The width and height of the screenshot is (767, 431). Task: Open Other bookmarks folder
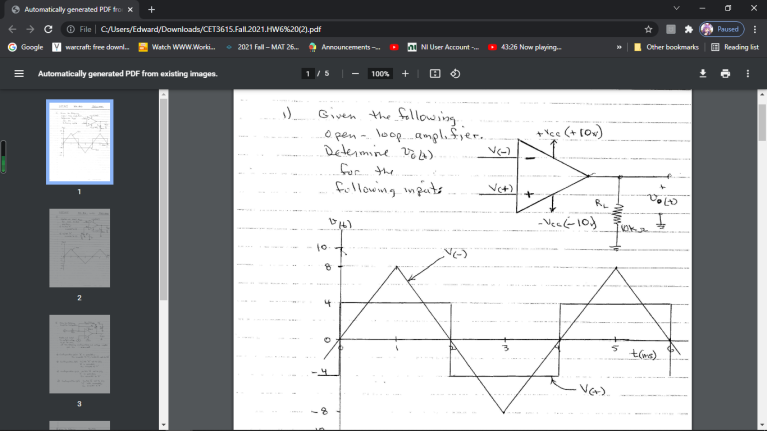click(666, 47)
